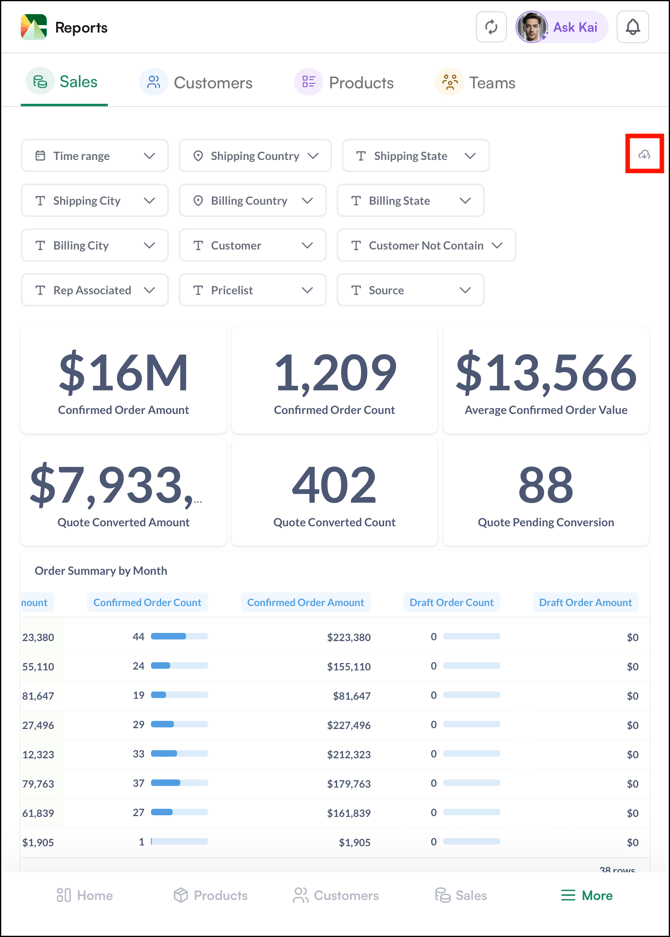Go to Home in bottom navigation
670x937 pixels.
point(84,895)
